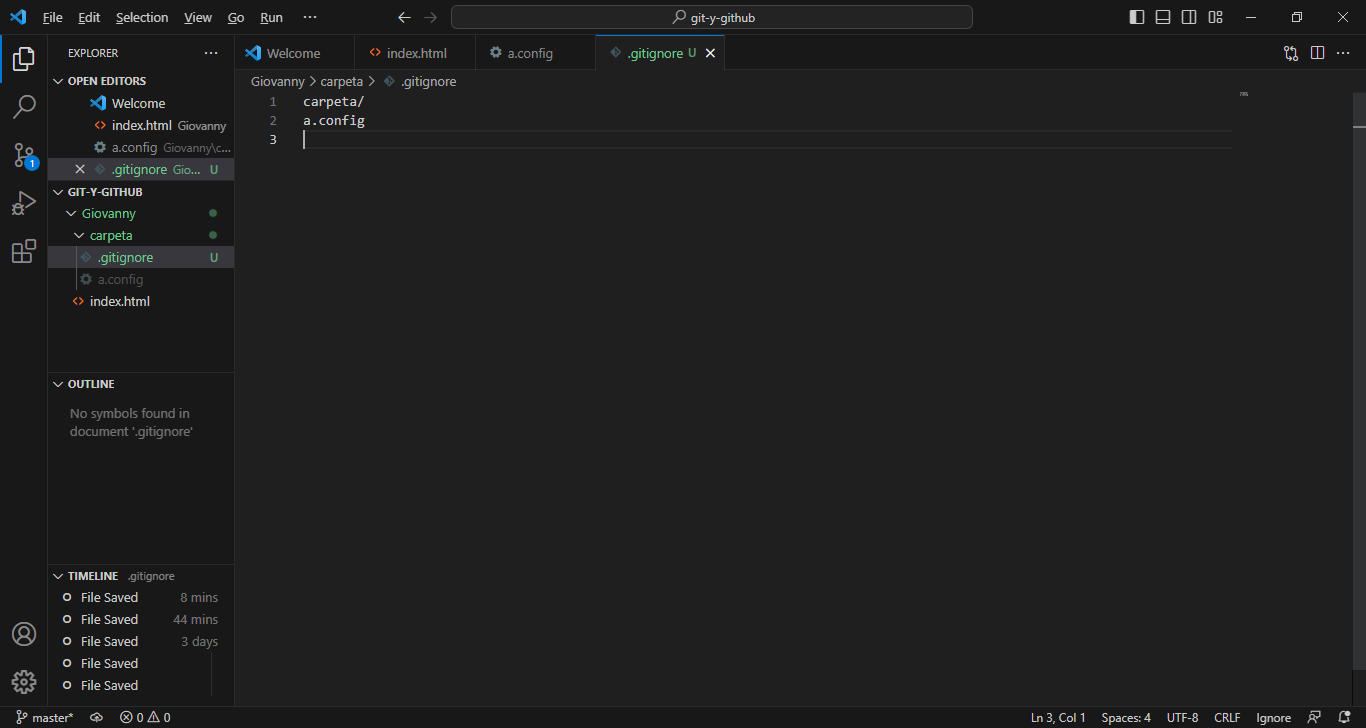This screenshot has height=728, width=1366.
Task: Open the Run and Debug view
Action: click(24, 203)
